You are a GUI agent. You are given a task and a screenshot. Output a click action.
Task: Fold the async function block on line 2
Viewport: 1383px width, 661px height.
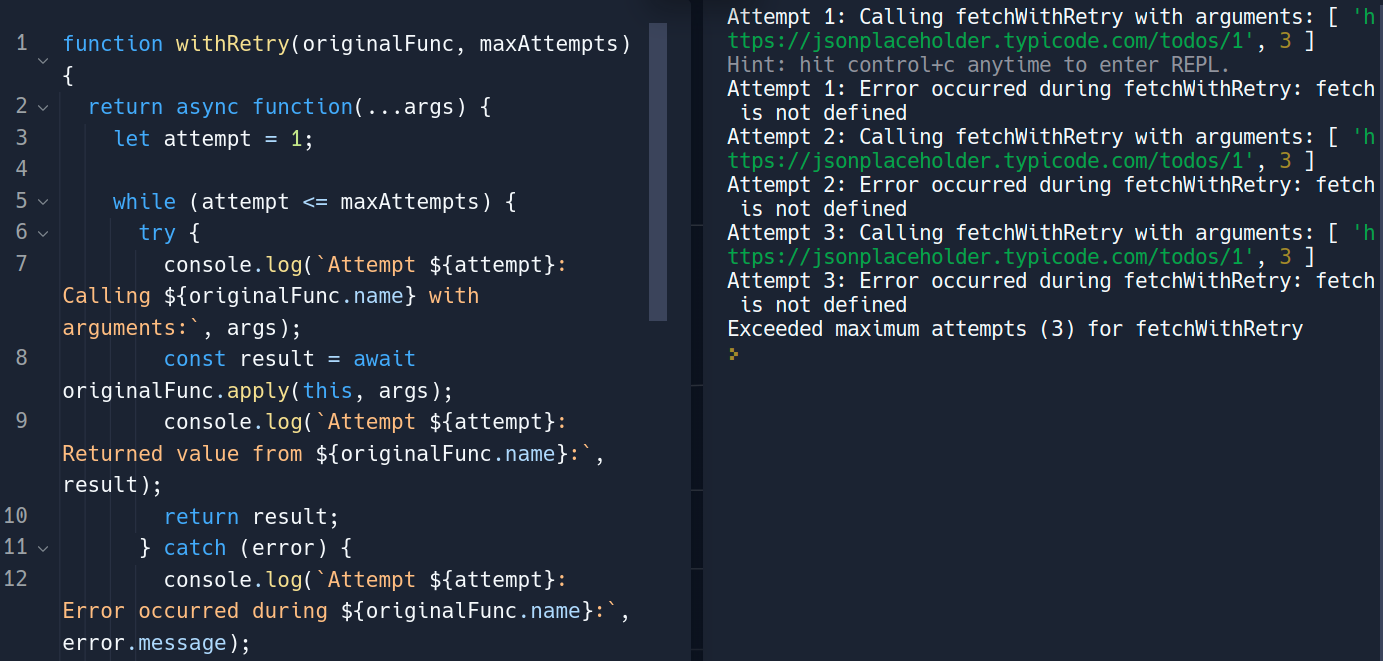(x=42, y=106)
